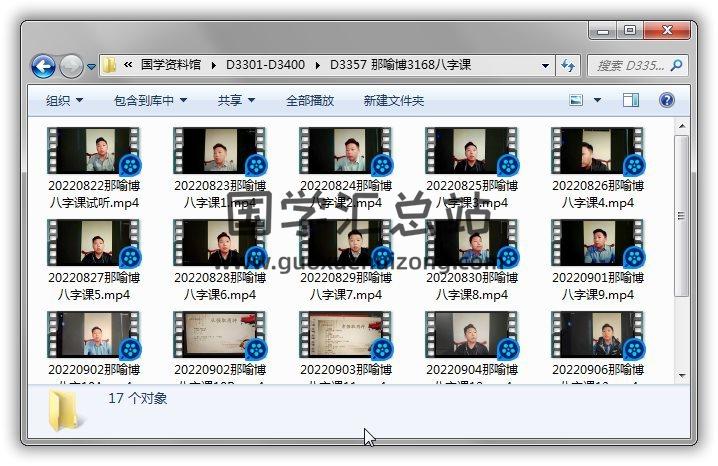Close the Explorer window
Viewport: 718px width, 466px height.
[667, 31]
